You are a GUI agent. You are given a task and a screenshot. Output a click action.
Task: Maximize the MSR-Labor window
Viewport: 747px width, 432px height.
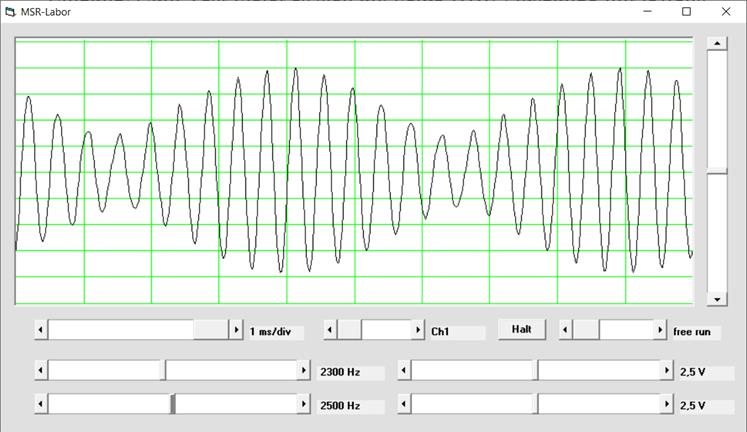[x=686, y=12]
